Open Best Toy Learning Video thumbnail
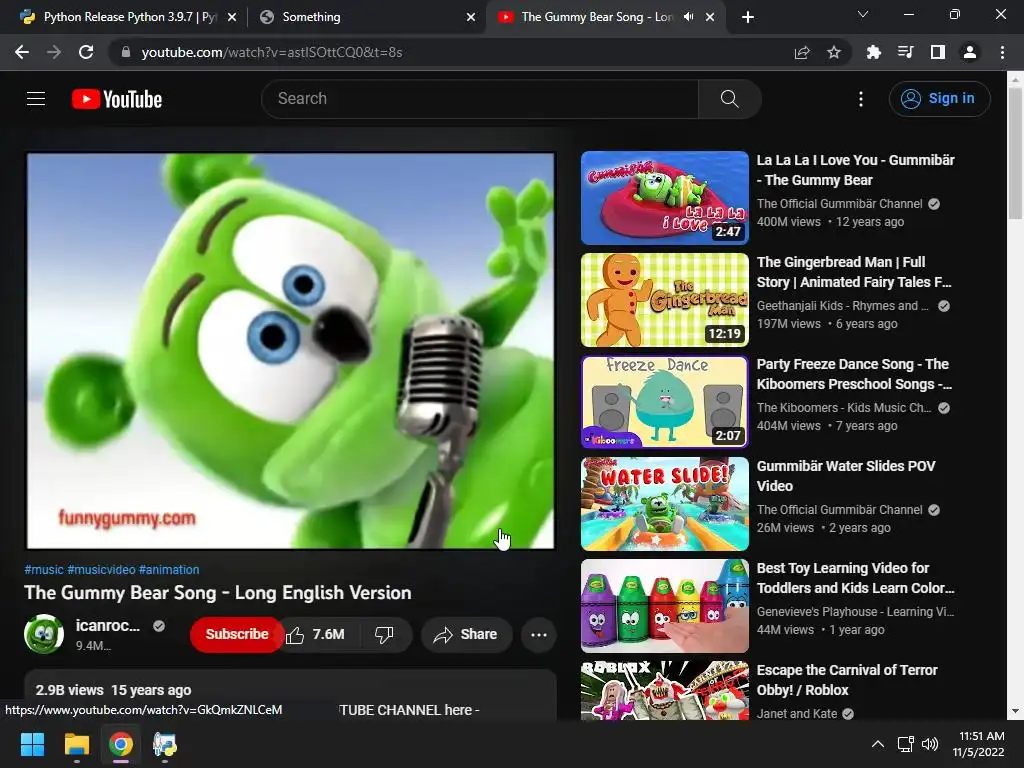Screen dimensions: 1024x768 pos(665,605)
